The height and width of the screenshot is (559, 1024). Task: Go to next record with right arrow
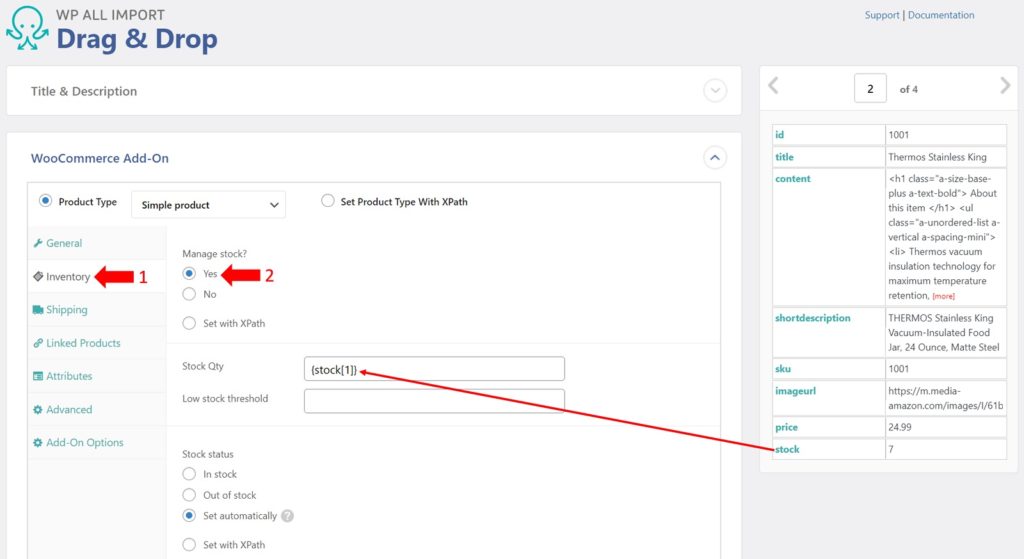(x=1005, y=85)
